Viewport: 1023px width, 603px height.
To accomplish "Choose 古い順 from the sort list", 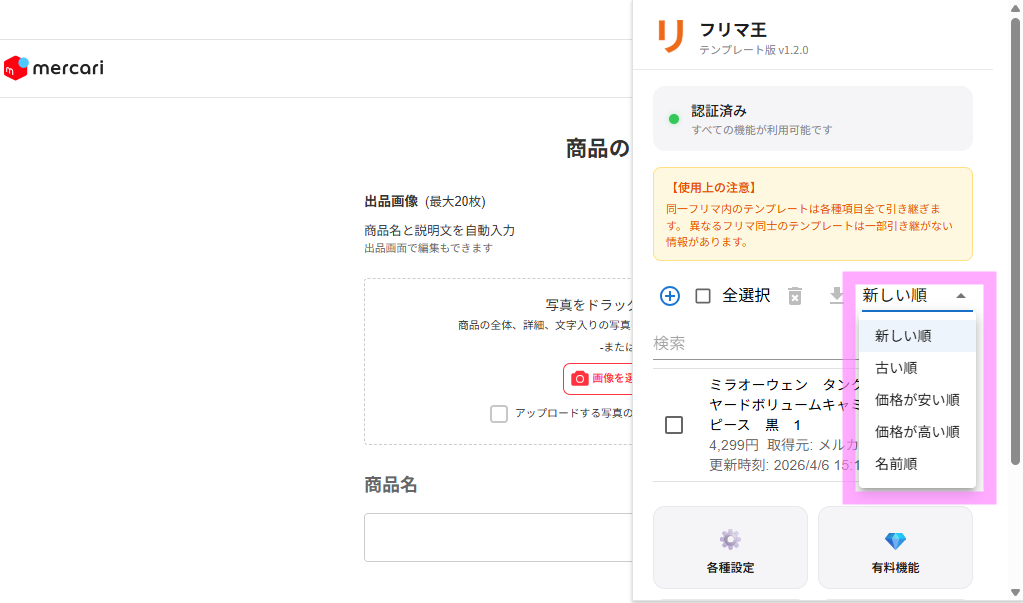I will click(896, 368).
